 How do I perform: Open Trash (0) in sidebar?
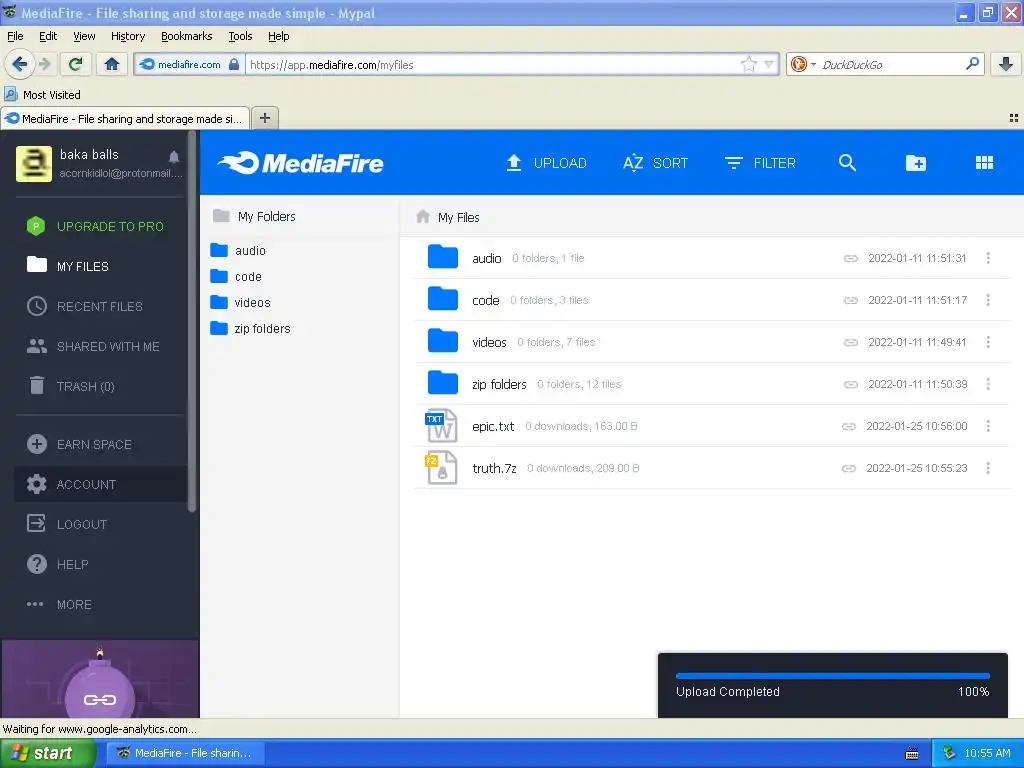[71, 387]
